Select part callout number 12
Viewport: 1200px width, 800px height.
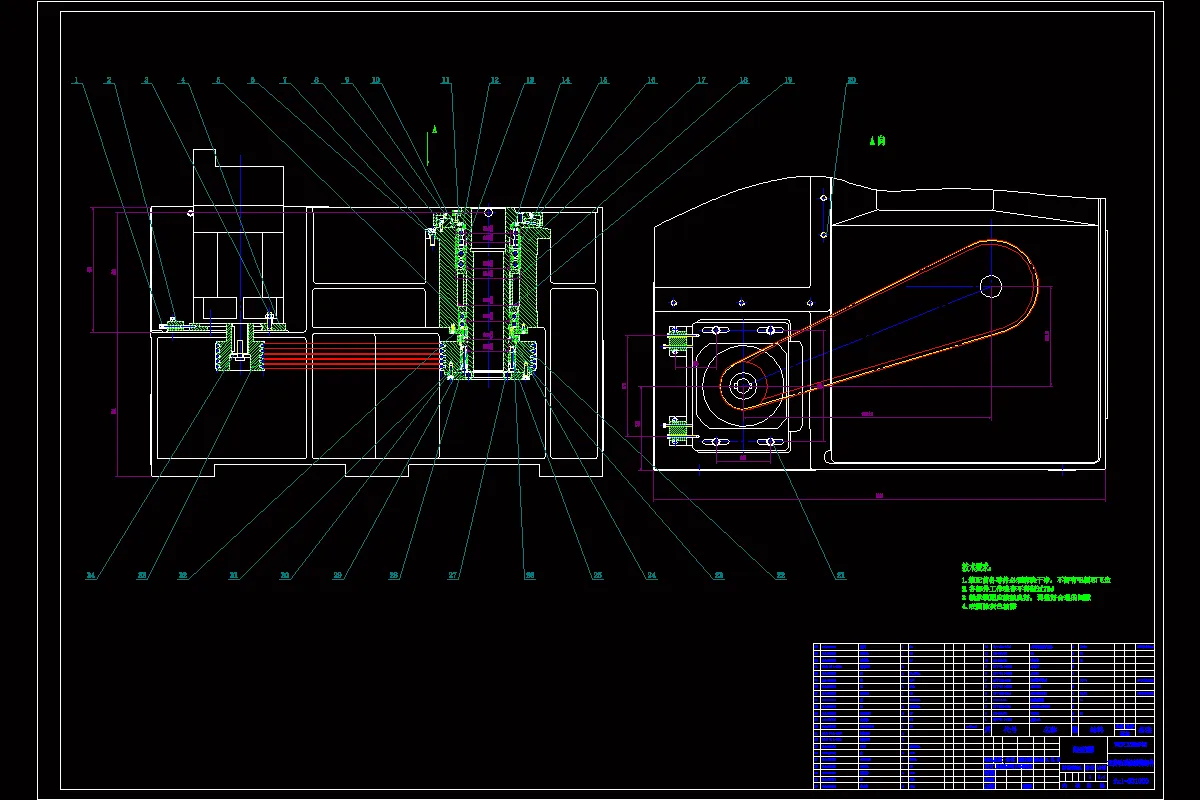pos(494,81)
